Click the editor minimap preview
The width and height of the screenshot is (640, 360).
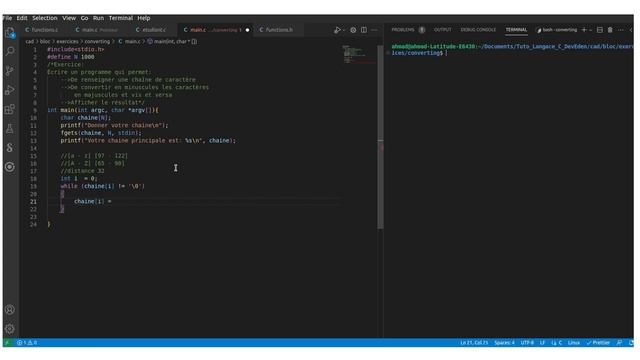359,55
